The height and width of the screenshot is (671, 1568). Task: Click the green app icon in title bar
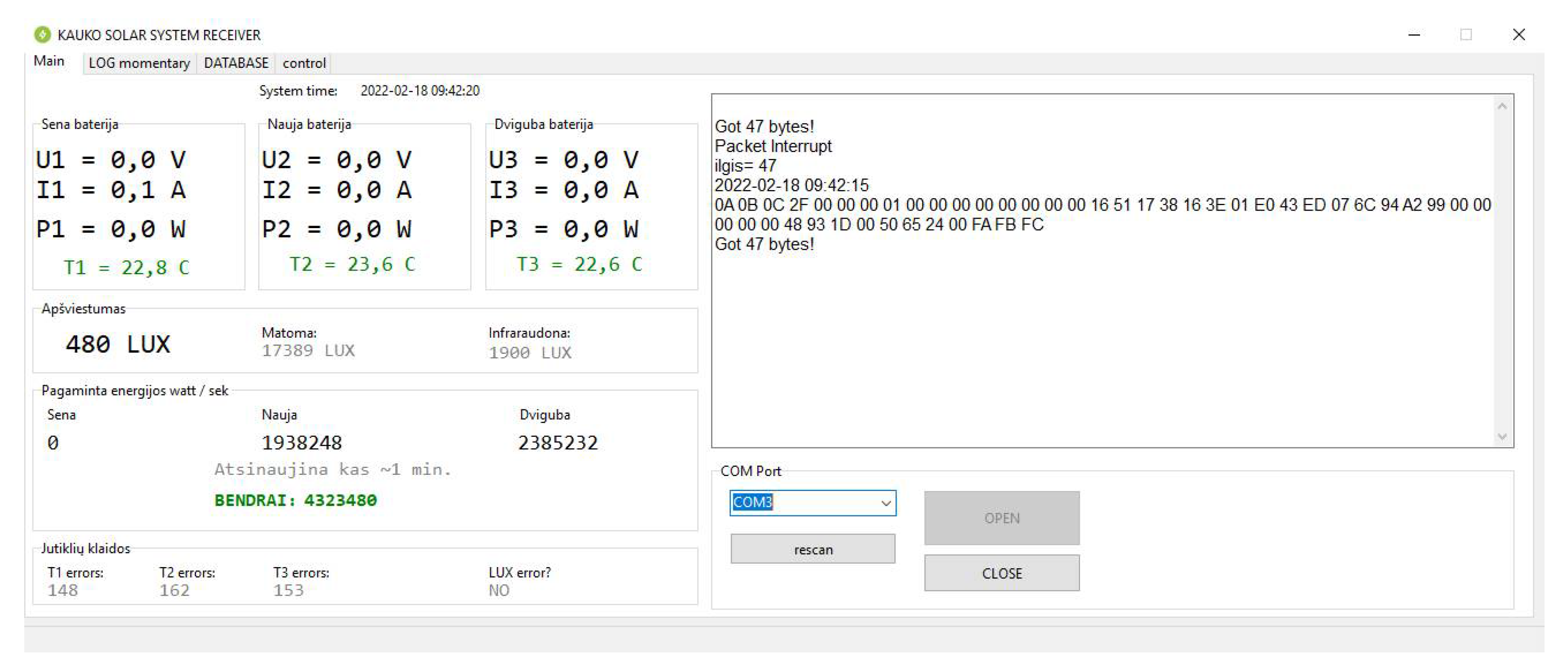point(42,35)
